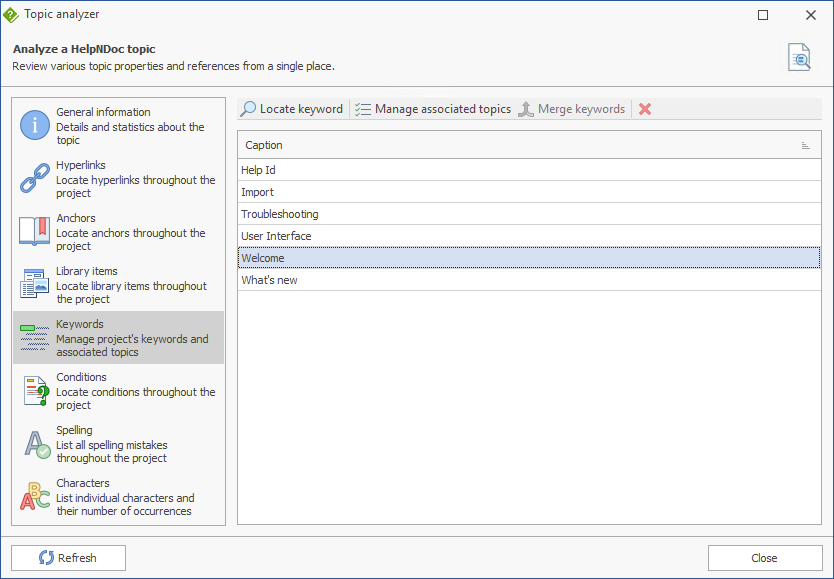Maximize the Topic analyzer window
This screenshot has width=834, height=579.
tap(763, 15)
